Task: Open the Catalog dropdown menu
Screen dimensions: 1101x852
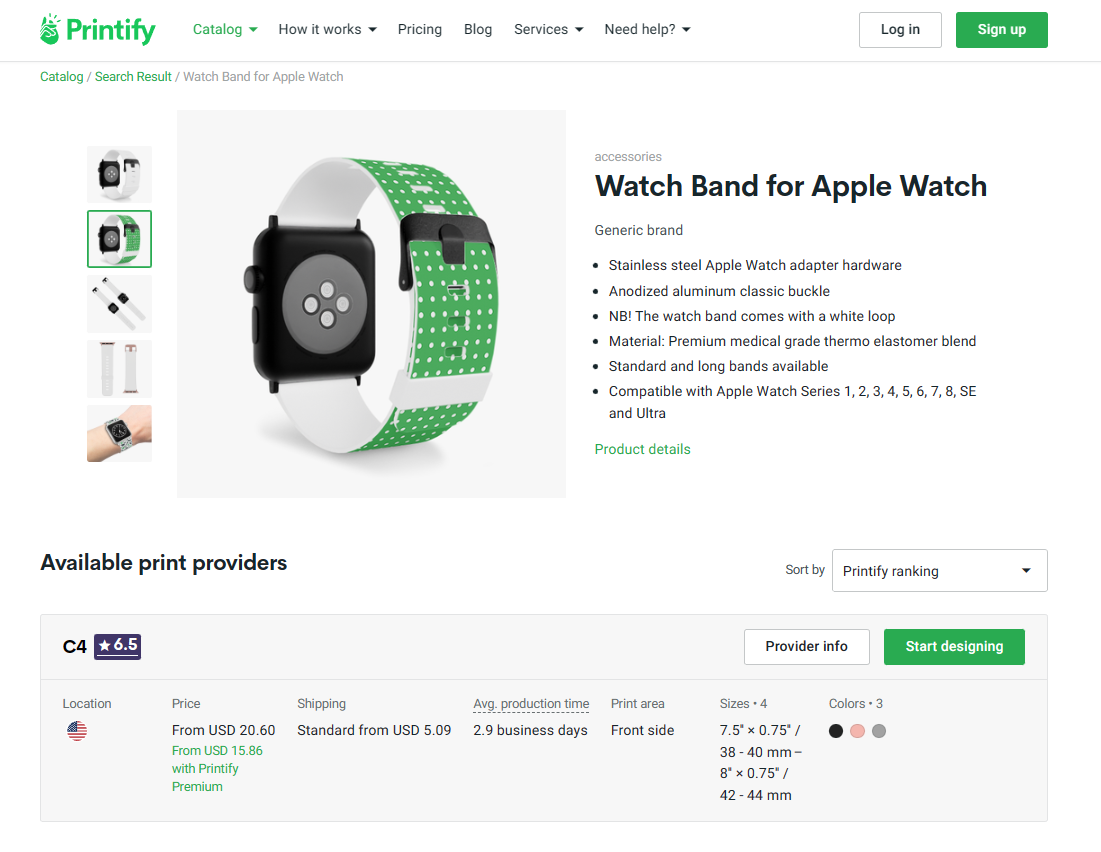Action: pyautogui.click(x=225, y=30)
